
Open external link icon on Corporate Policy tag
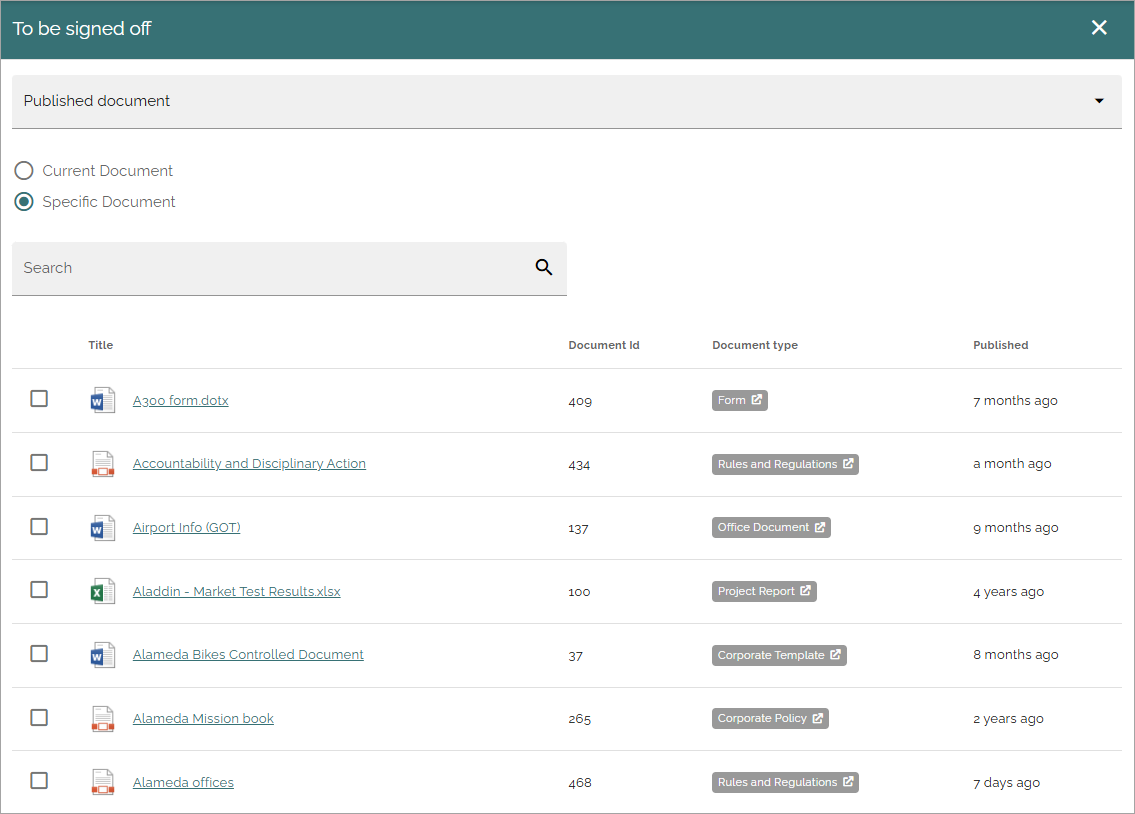[x=817, y=718]
